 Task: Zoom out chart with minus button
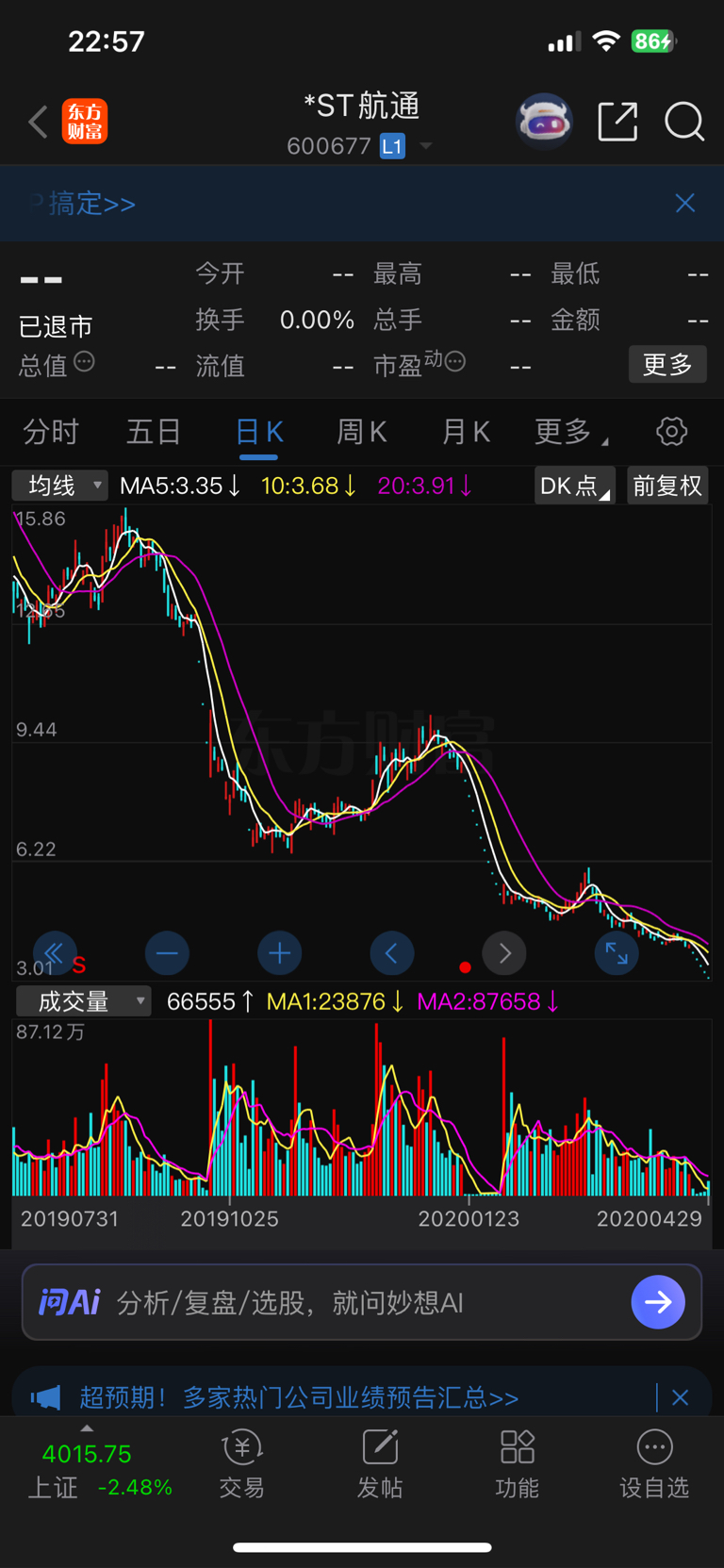[x=167, y=953]
